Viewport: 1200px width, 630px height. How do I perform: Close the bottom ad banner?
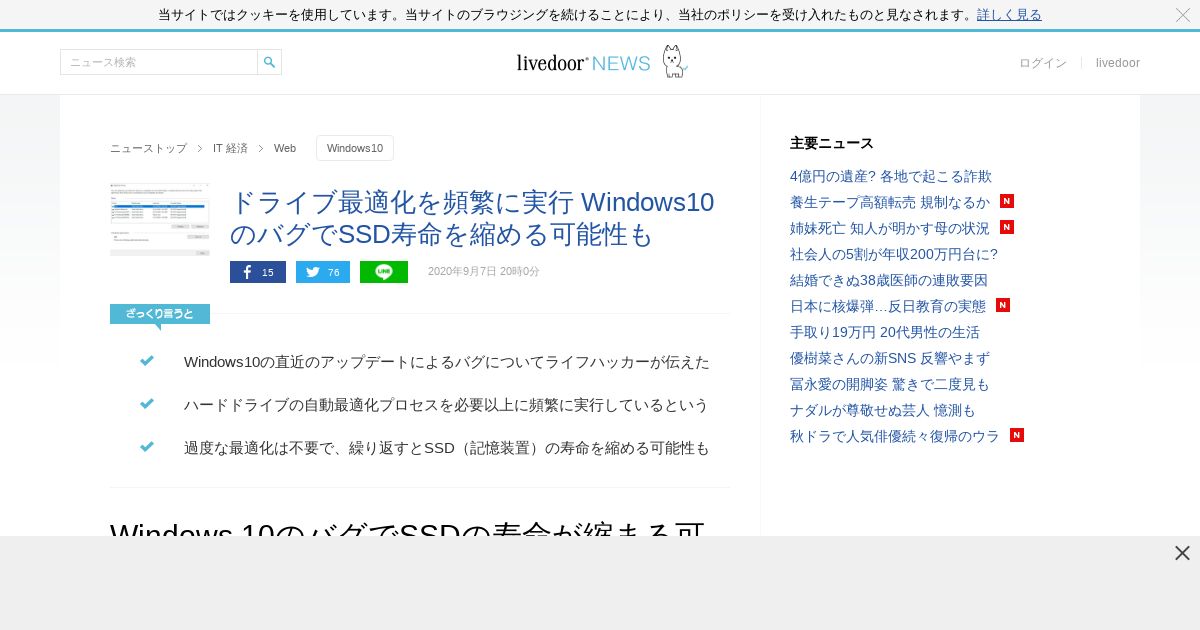1182,553
